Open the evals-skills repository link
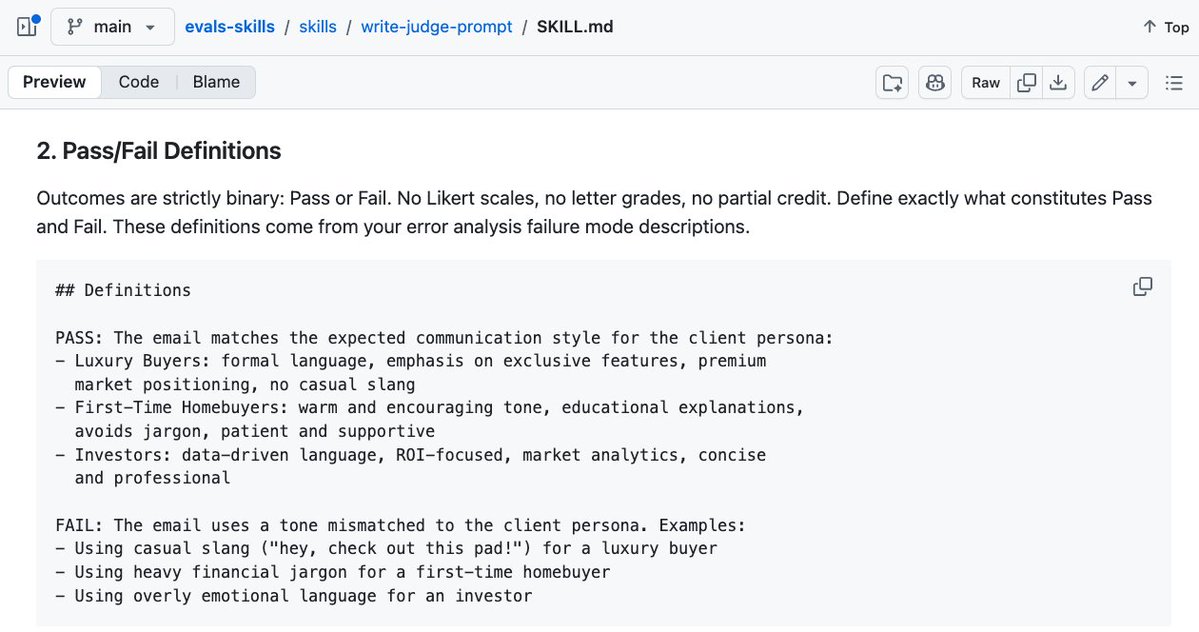1199x632 pixels. [x=229, y=27]
